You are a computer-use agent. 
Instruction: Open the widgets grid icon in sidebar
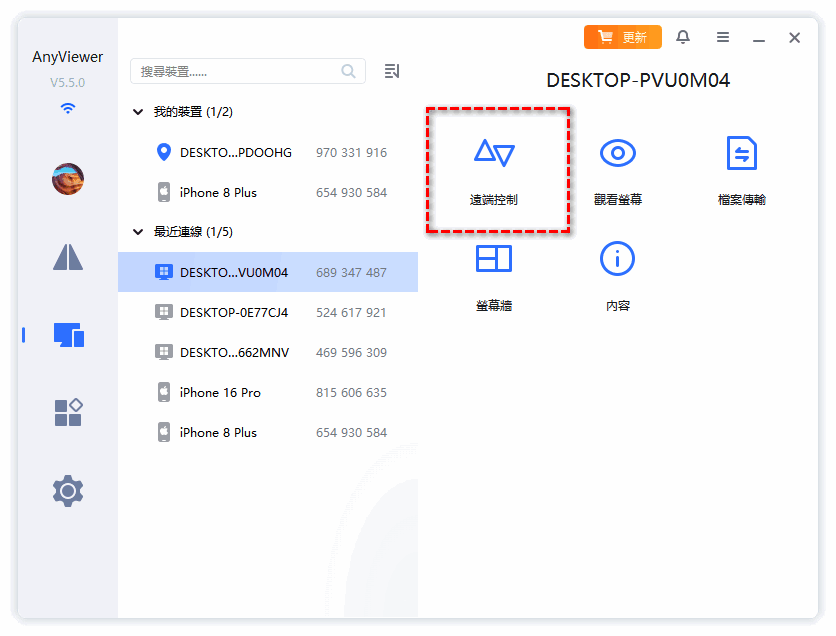pos(68,412)
